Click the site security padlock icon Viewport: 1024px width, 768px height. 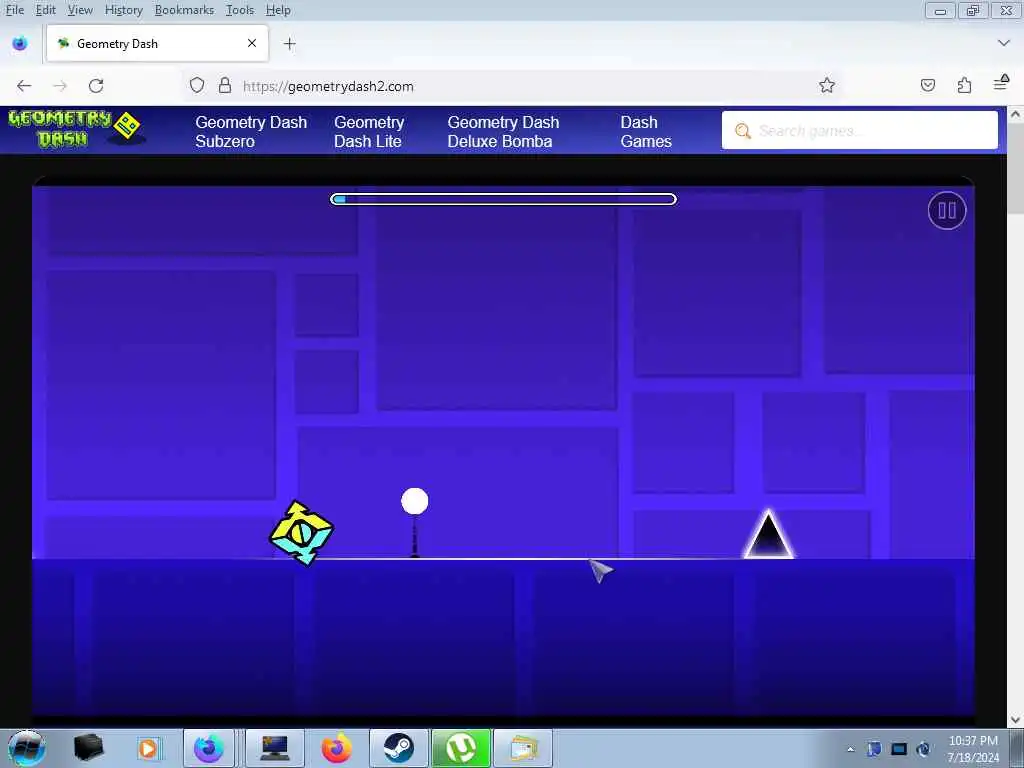[x=225, y=86]
